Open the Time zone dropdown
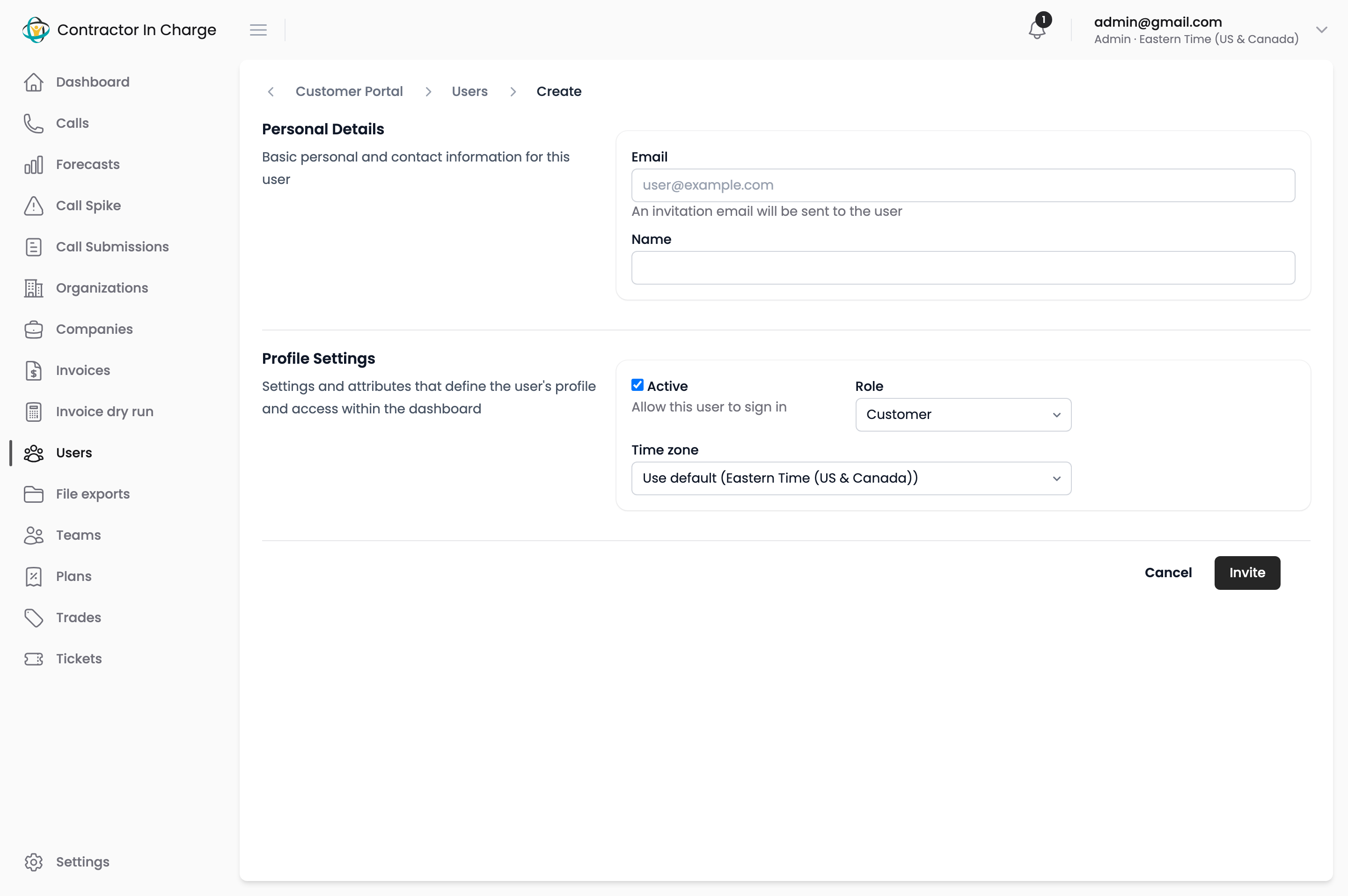This screenshot has height=896, width=1348. pyautogui.click(x=851, y=478)
